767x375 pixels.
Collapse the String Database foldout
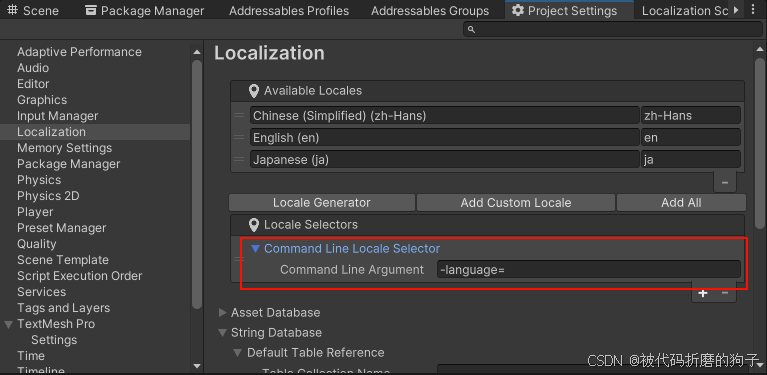pos(223,333)
